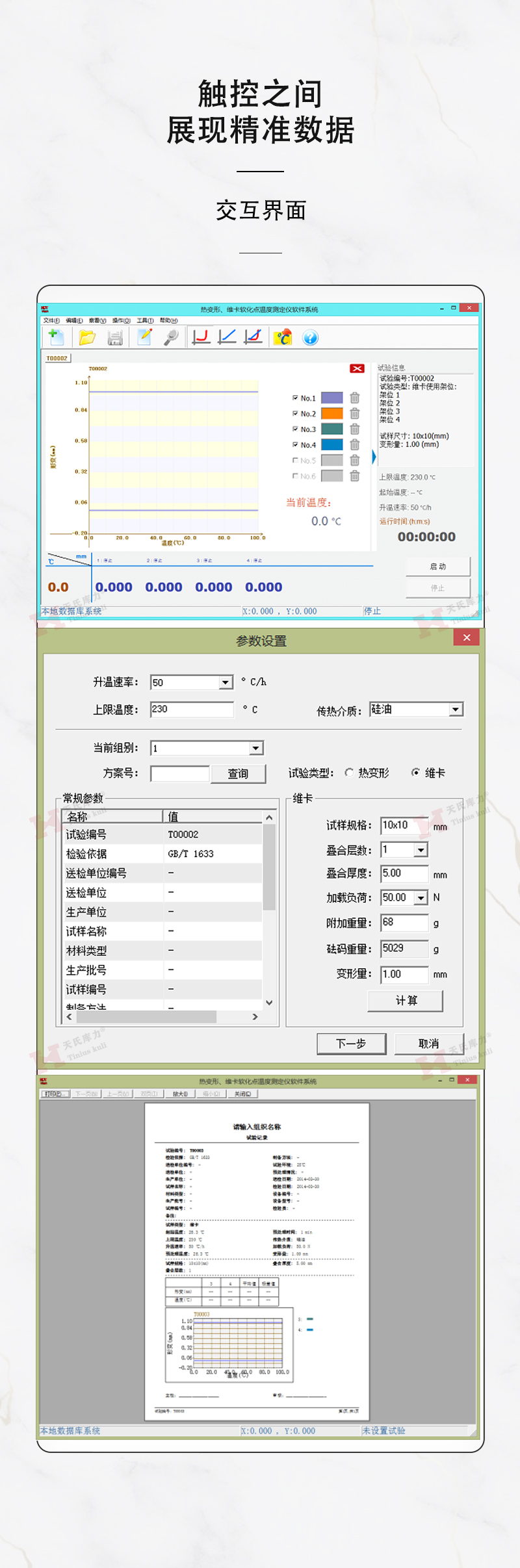Click the new test icon with green plus
The image size is (520, 1568).
(56, 337)
